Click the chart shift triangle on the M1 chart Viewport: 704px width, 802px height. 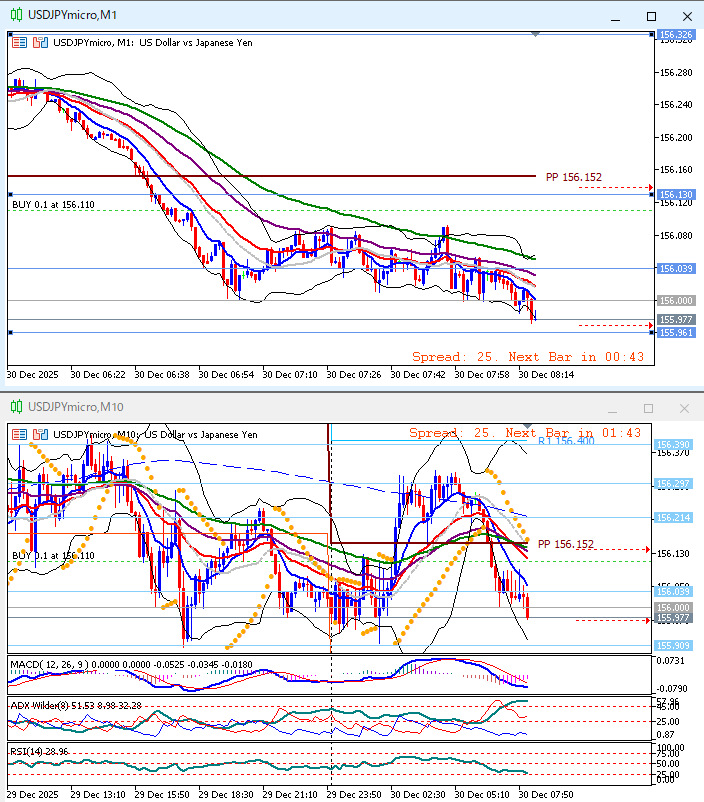point(537,35)
